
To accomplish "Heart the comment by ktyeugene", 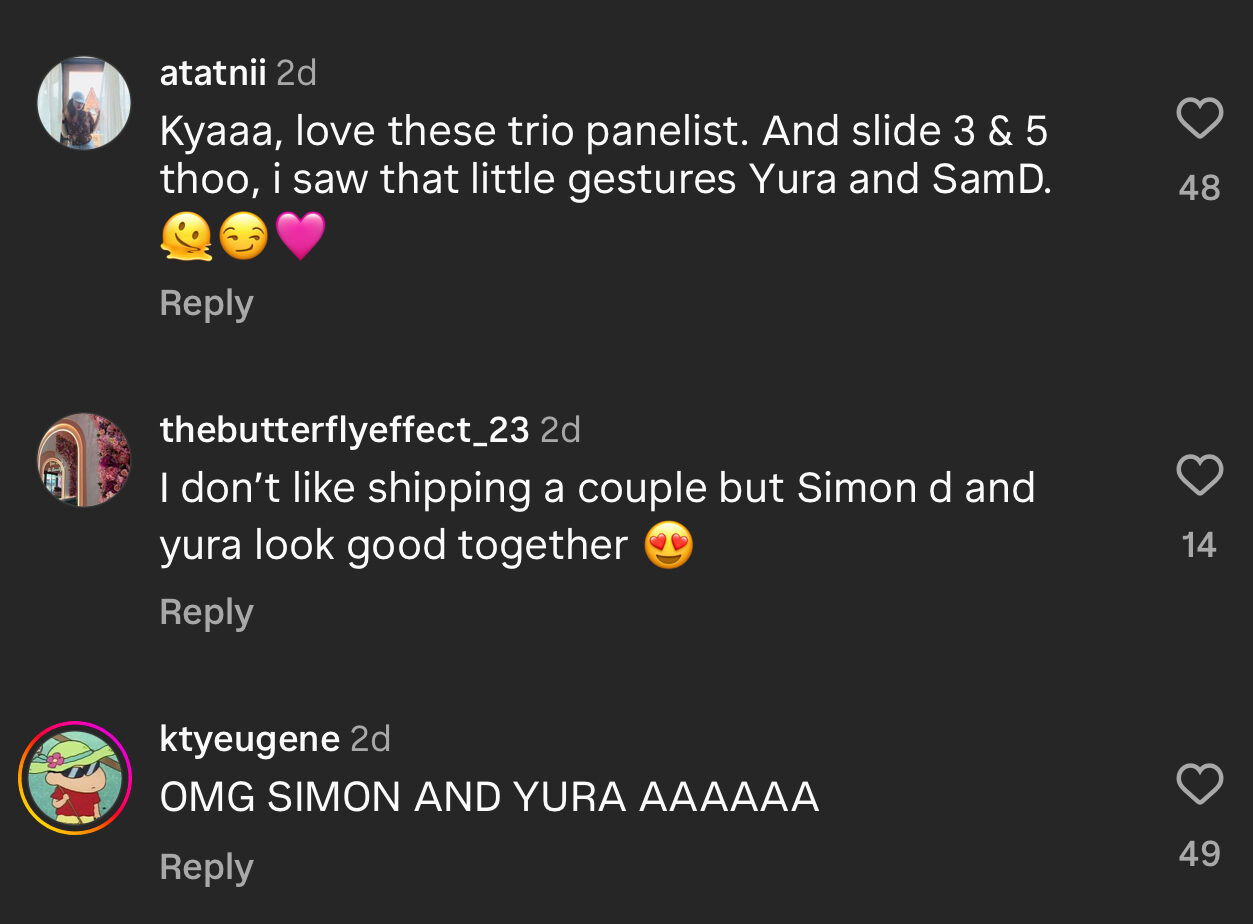I will tap(1199, 784).
